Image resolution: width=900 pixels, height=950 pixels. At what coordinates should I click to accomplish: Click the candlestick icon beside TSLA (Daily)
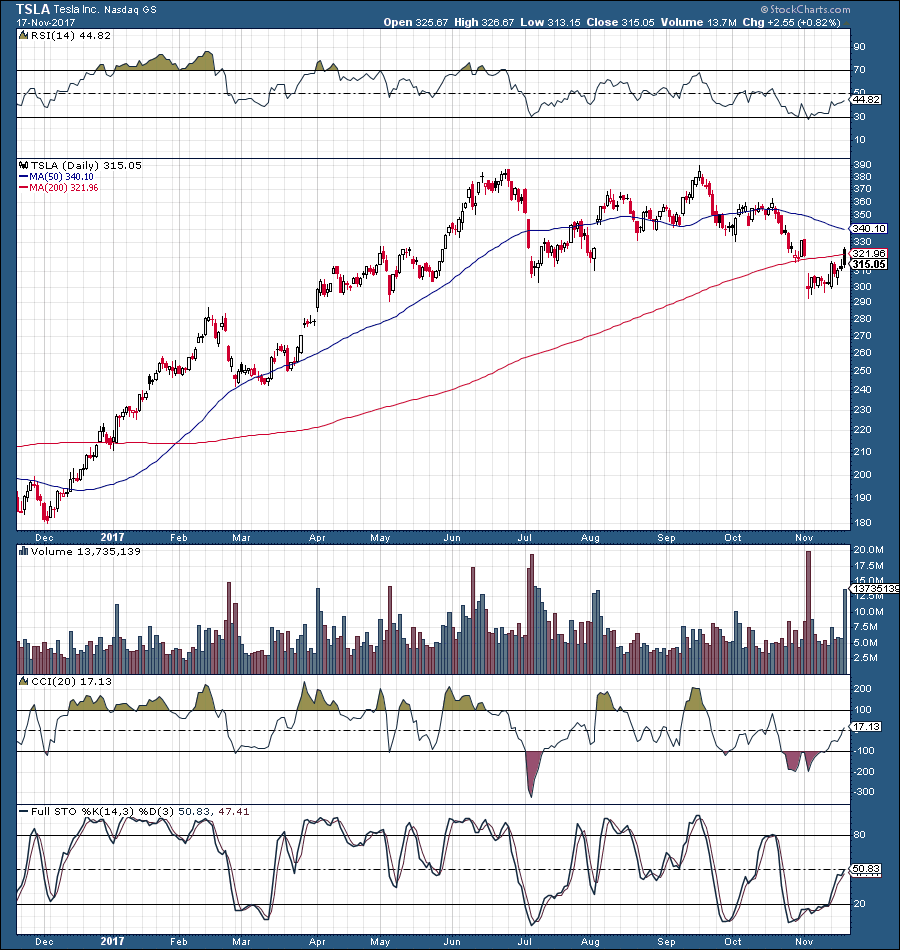point(24,165)
